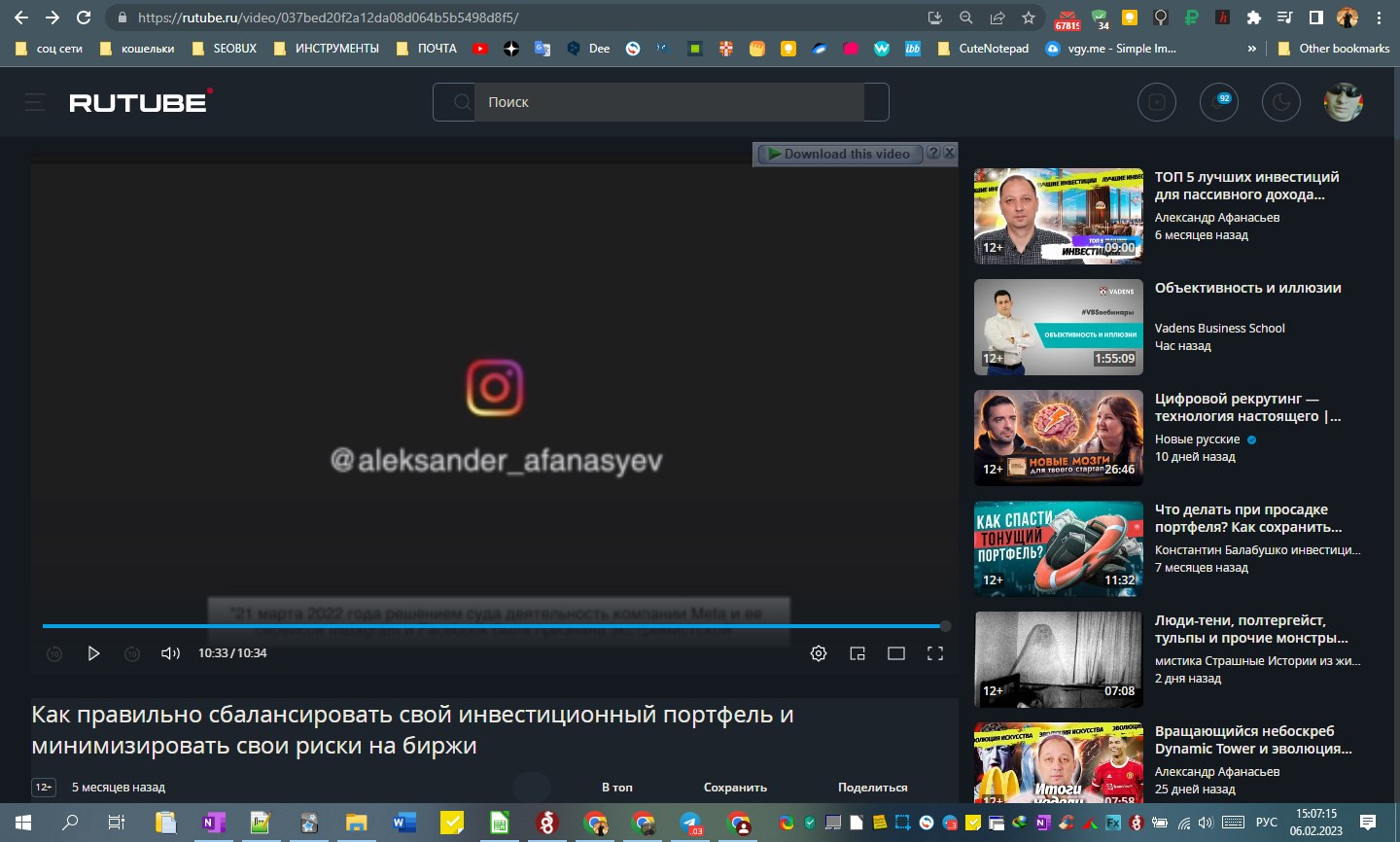Toggle dark theme moon icon

[x=1281, y=102]
